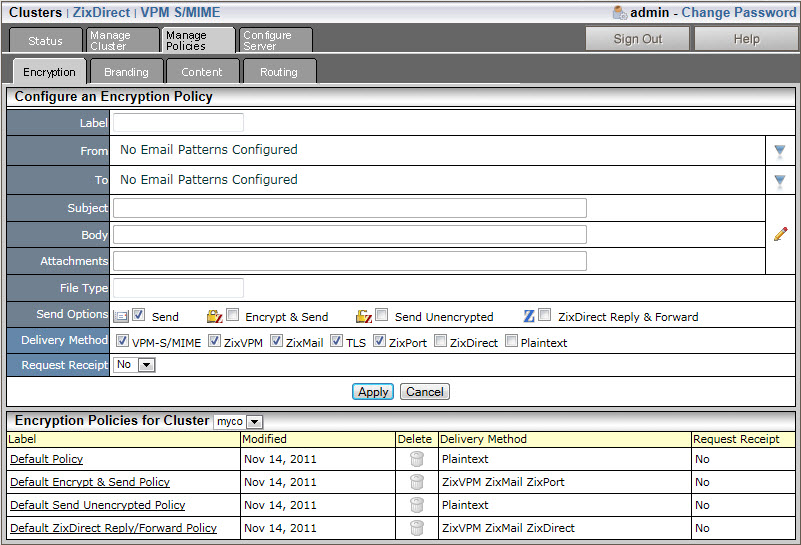This screenshot has width=801, height=545.
Task: Delete Default ZixDirect Reply/Forward Policy trash icon
Action: 417,528
